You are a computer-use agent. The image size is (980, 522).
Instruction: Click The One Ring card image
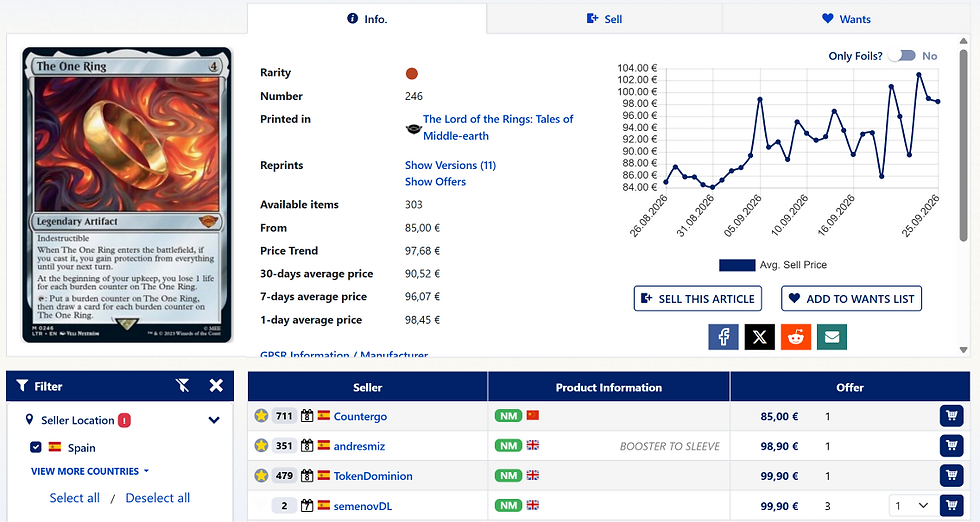(x=127, y=195)
